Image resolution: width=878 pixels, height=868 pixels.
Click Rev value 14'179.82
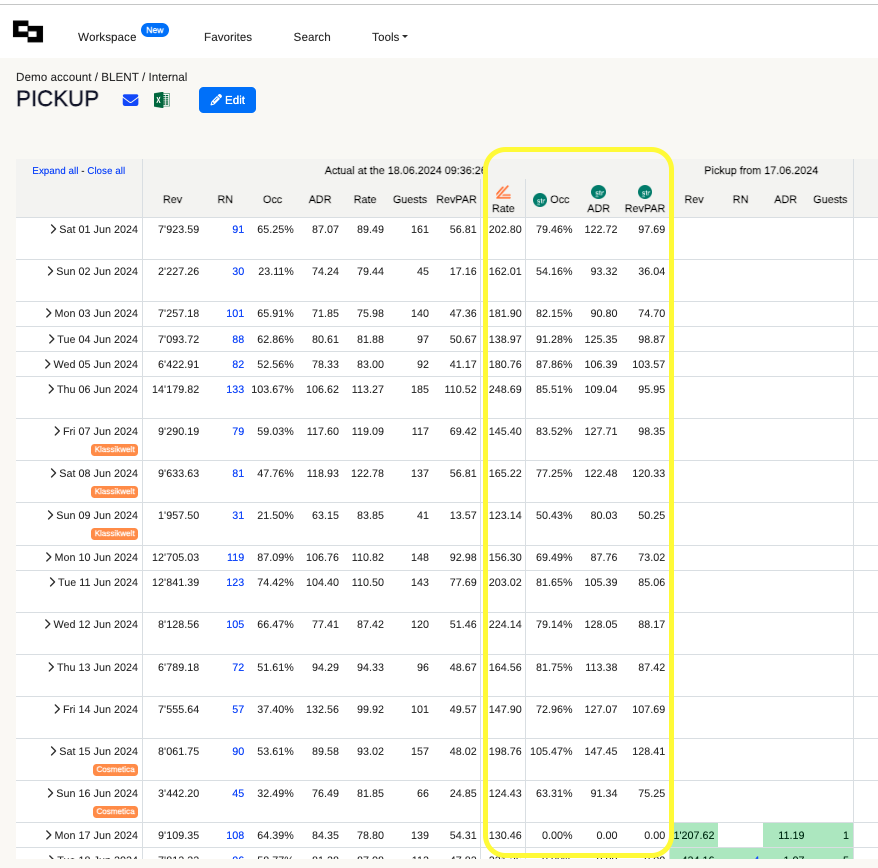pyautogui.click(x=175, y=389)
